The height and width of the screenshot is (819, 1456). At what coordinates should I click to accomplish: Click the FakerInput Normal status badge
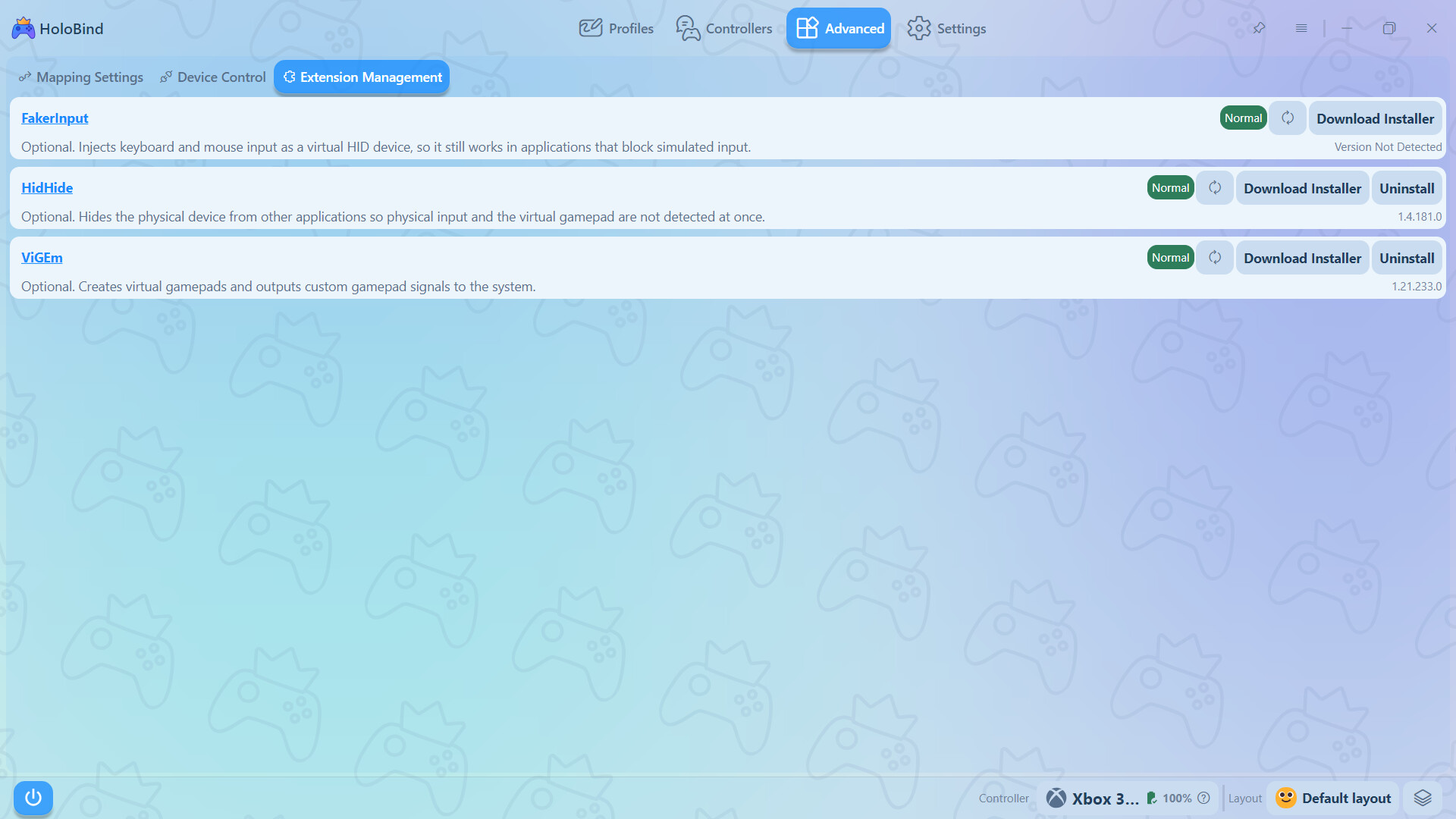[x=1243, y=118]
